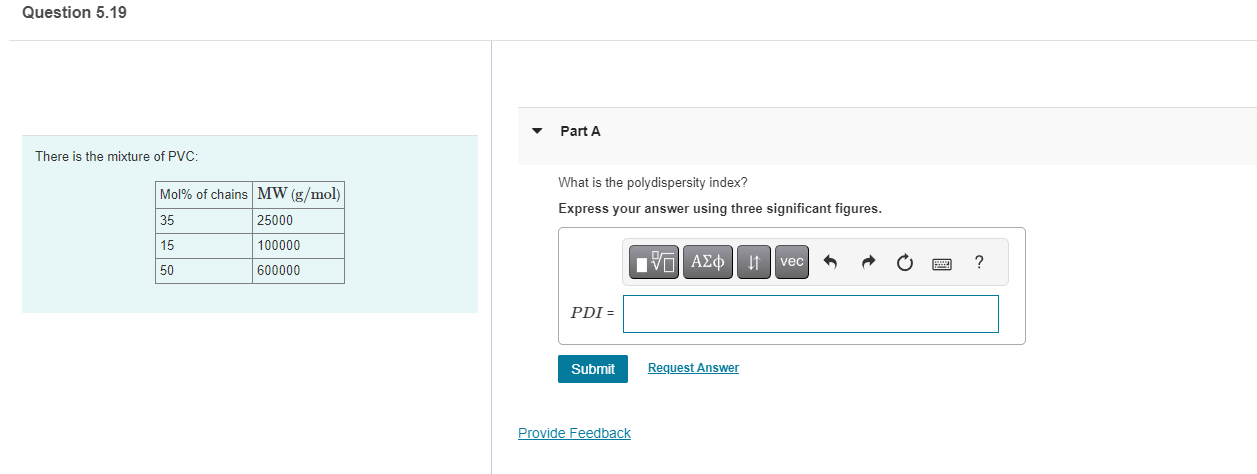Open the math templates (root/fraction) button
Screen dimensions: 1257x474
[x=656, y=262]
